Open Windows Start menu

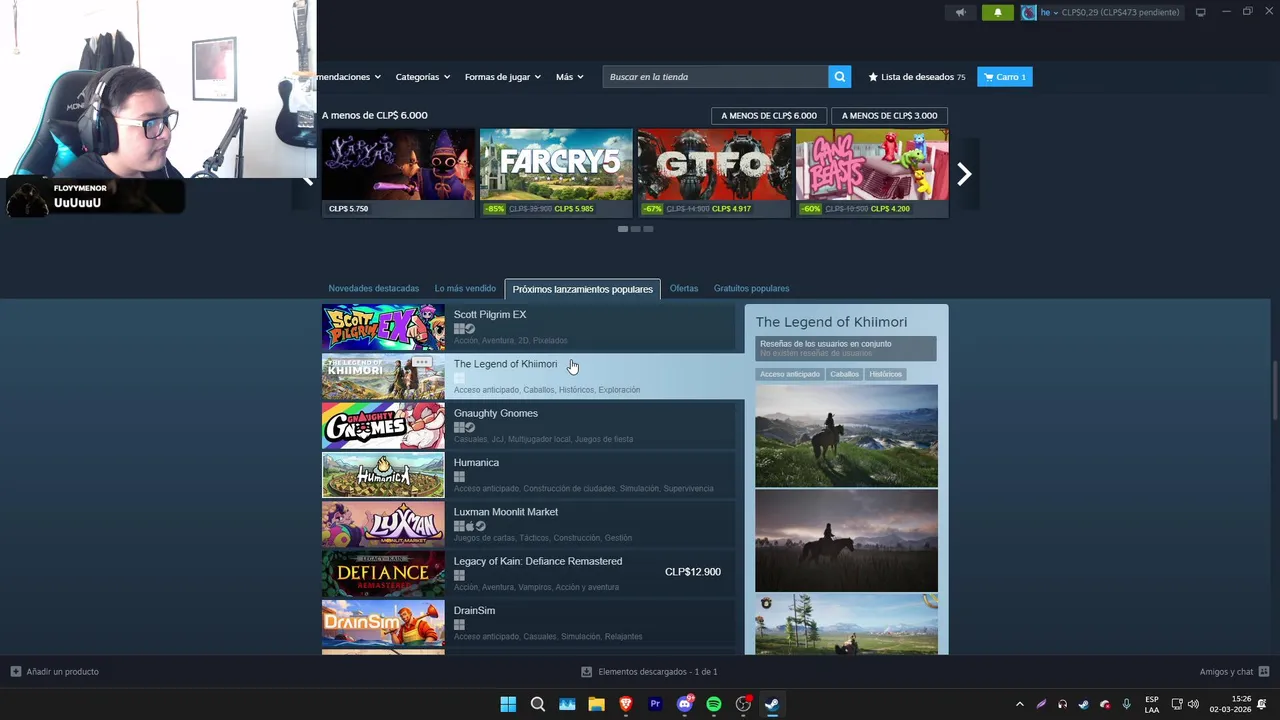(x=508, y=704)
